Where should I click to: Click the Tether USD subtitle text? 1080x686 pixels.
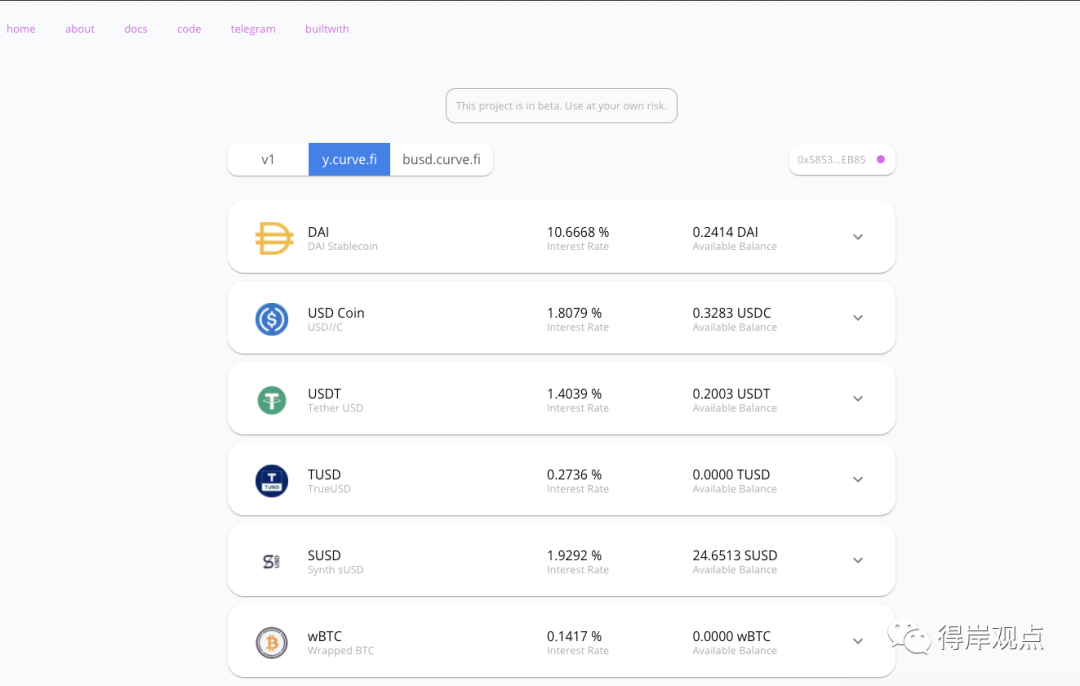(x=335, y=408)
